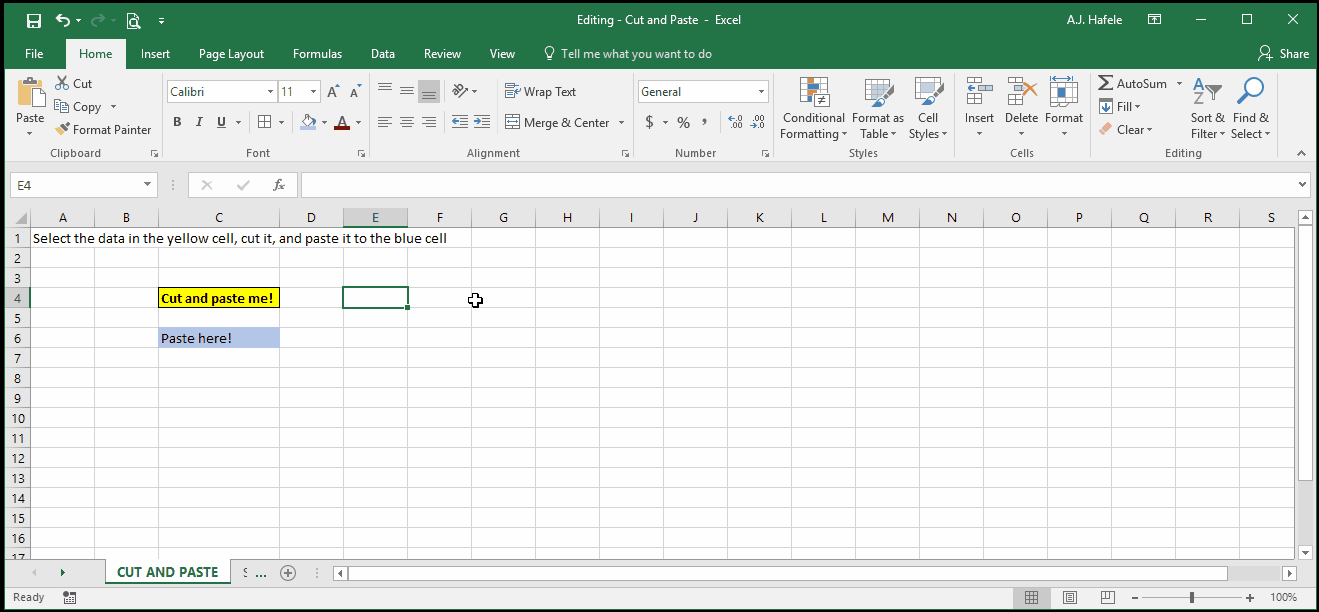
Task: Open the General number format dropdown
Action: pos(761,91)
